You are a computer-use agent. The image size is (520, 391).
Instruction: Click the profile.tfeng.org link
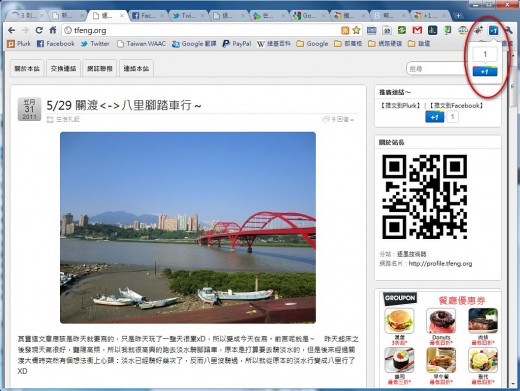point(440,263)
